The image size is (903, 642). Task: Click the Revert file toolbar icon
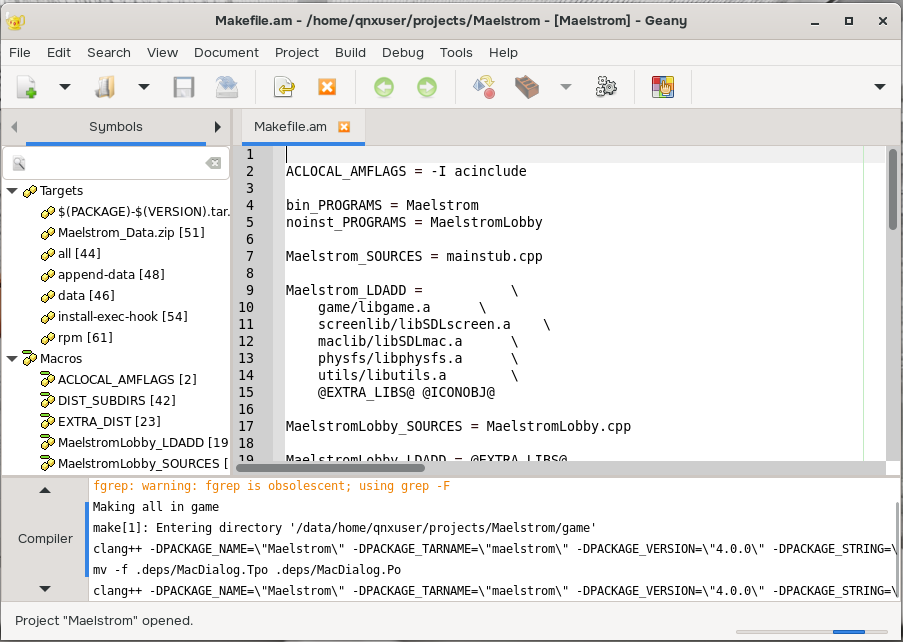click(284, 88)
